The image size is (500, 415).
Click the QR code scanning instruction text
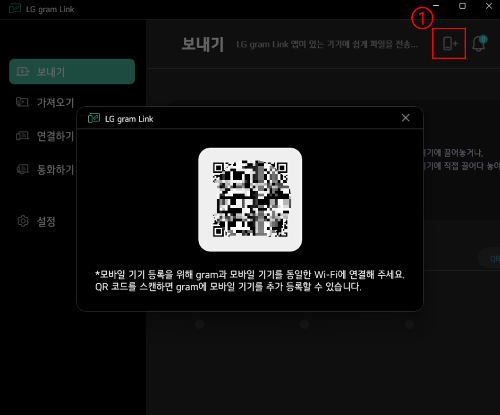[228, 287]
